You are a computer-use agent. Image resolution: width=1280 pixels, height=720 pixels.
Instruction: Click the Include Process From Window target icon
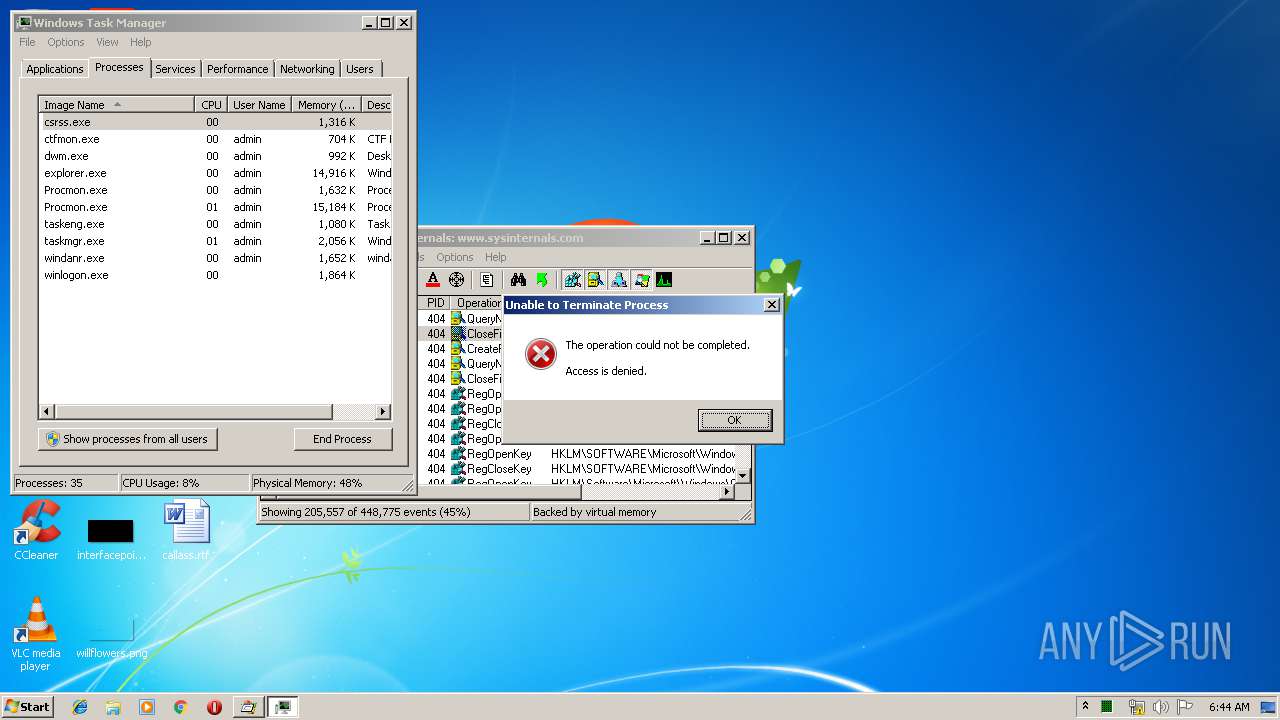[457, 280]
